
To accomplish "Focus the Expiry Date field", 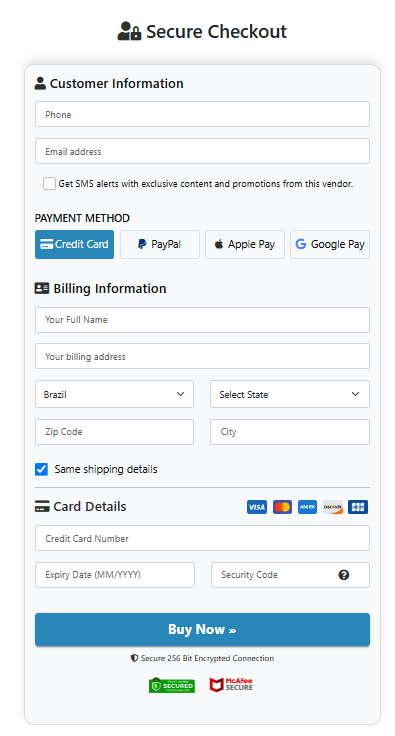I will point(115,575).
